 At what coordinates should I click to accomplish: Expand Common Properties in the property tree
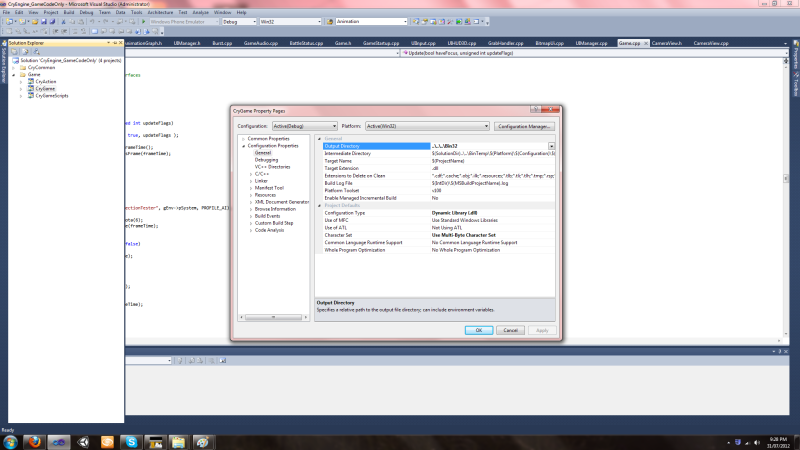tap(243, 139)
